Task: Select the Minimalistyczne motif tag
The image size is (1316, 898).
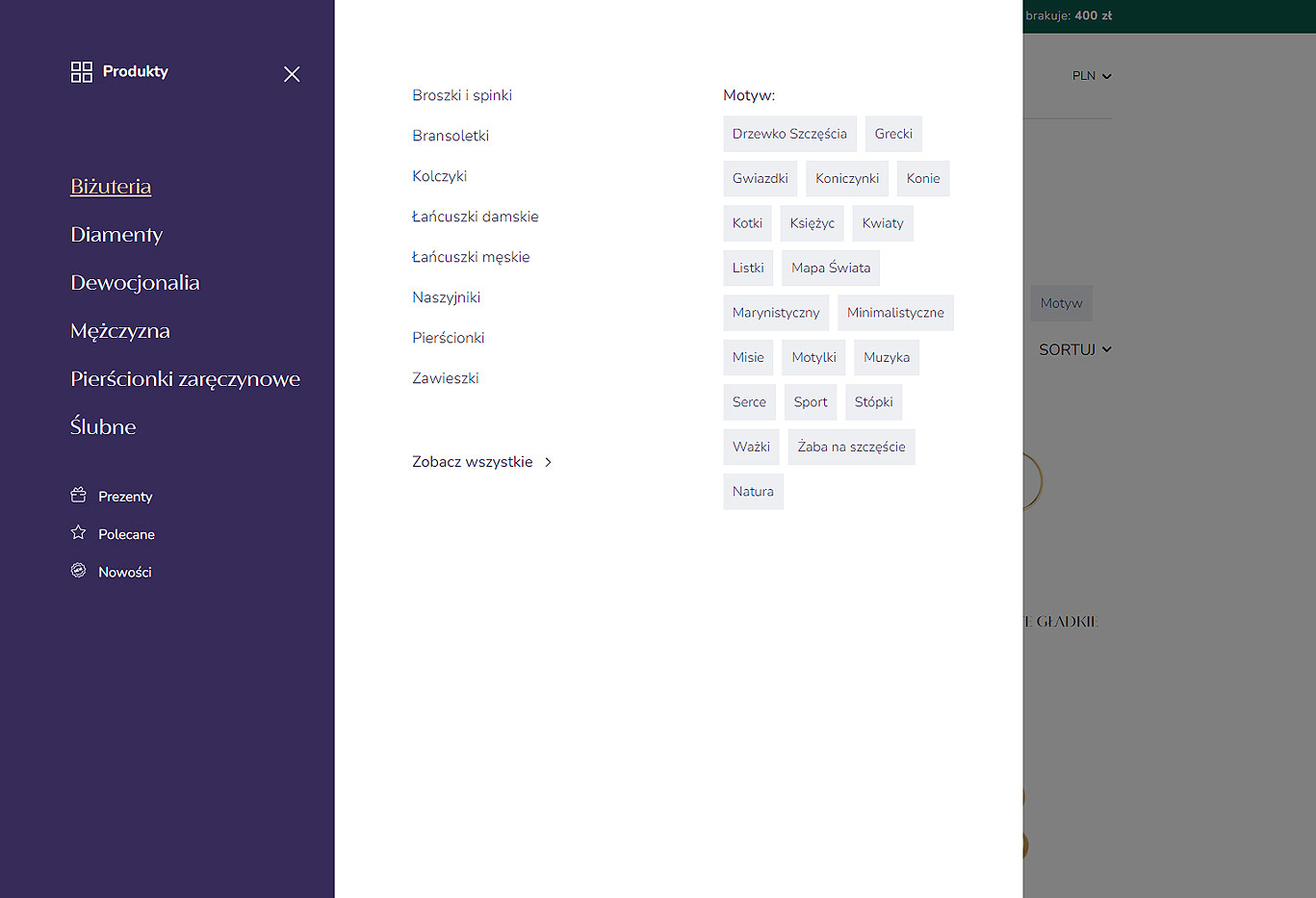Action: tap(895, 313)
